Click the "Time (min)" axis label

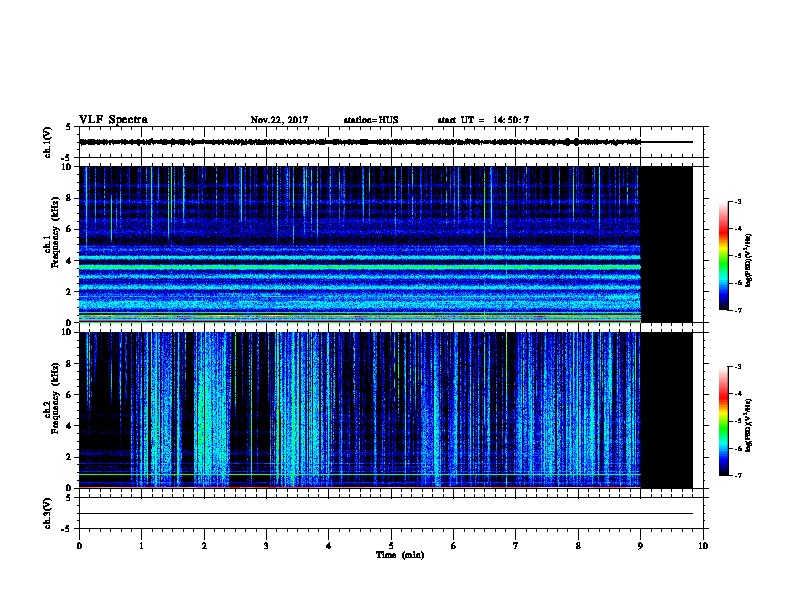point(400,555)
